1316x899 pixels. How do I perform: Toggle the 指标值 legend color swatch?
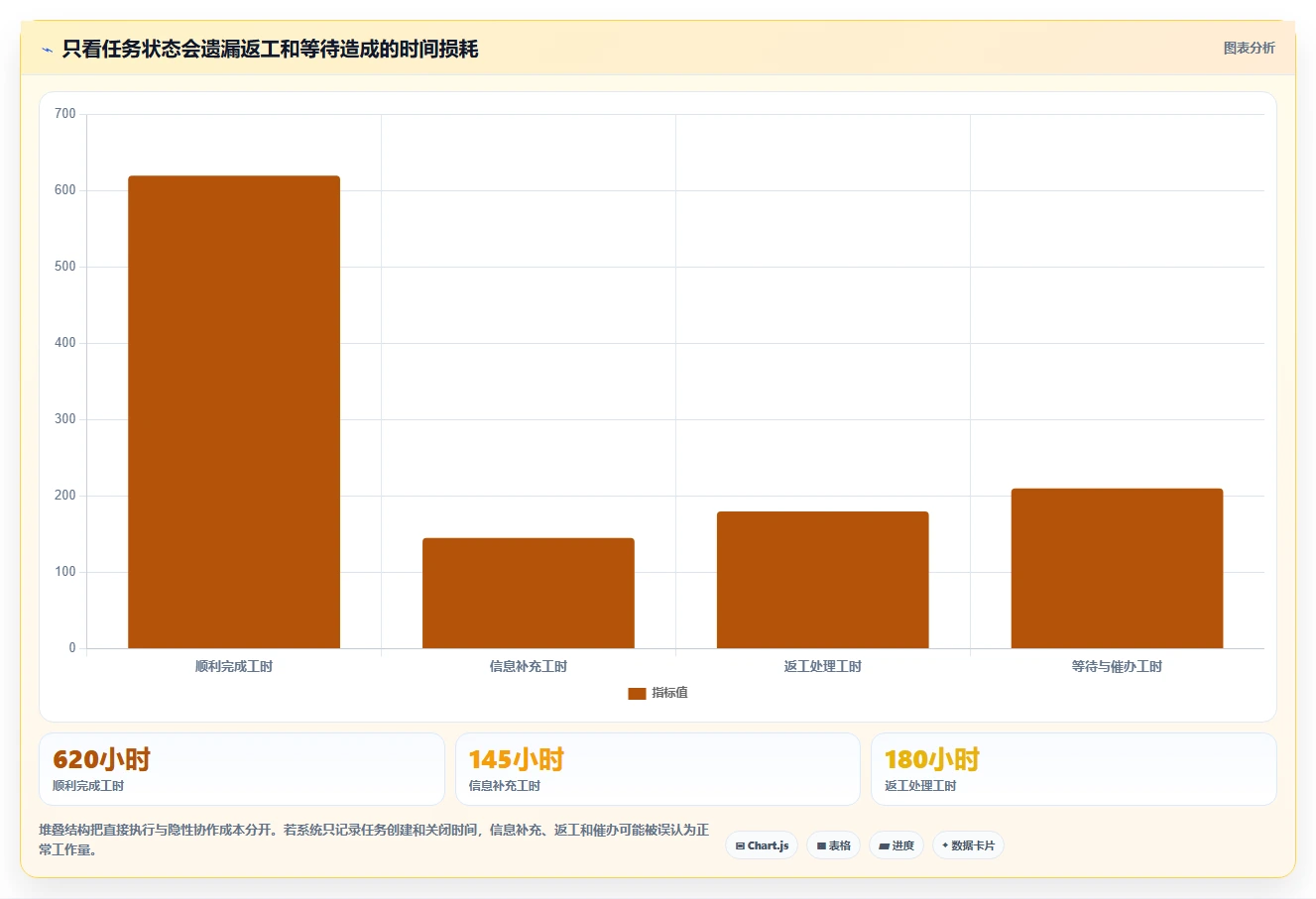637,694
